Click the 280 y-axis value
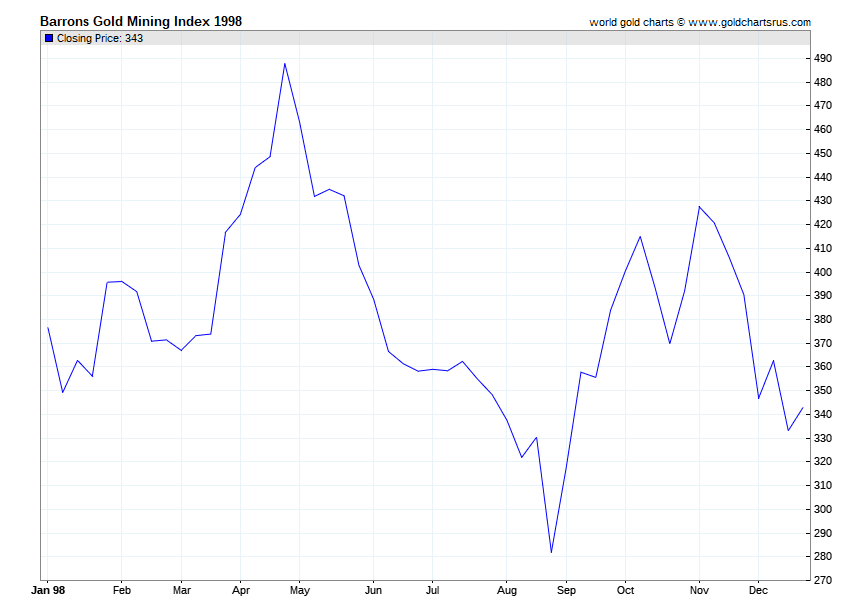The image size is (850, 616). coord(823,556)
